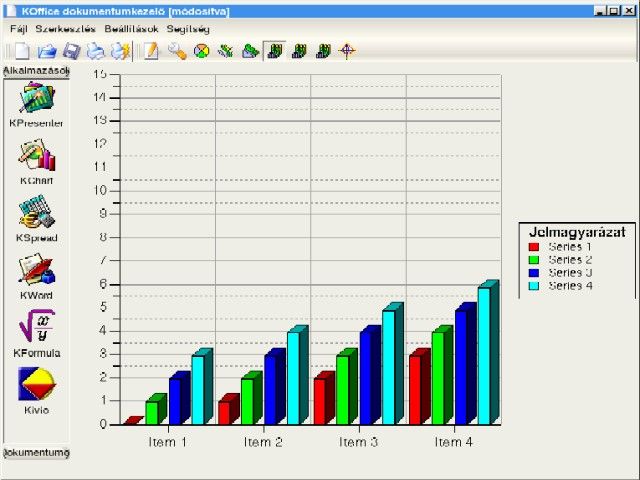Create a new document from toolbar
The image size is (640, 480).
[21, 51]
